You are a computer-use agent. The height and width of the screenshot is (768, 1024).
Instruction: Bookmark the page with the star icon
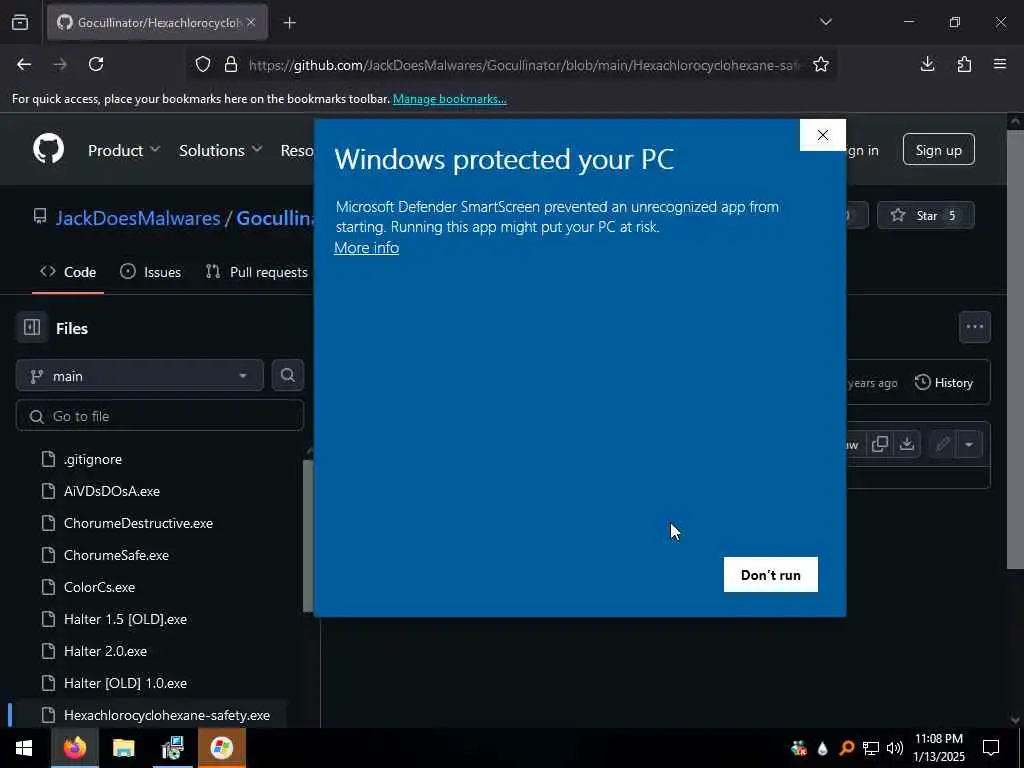point(821,65)
